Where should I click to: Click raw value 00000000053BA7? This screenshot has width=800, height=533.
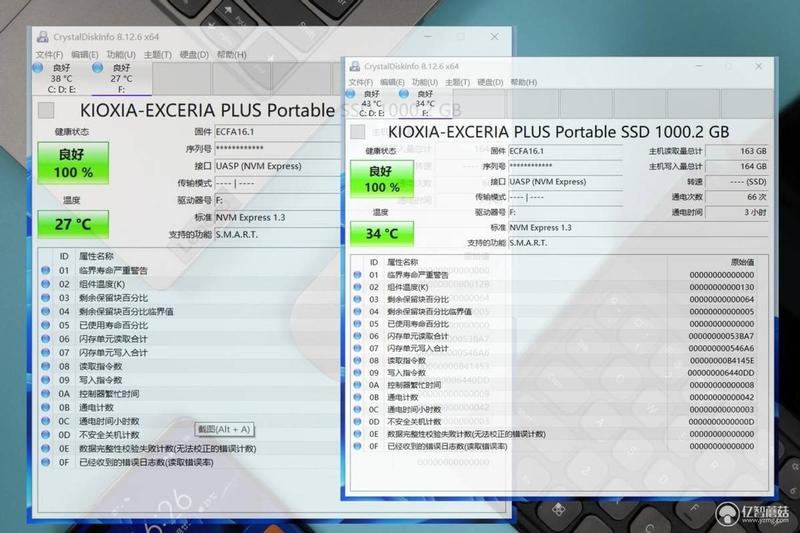pyautogui.click(x=721, y=336)
